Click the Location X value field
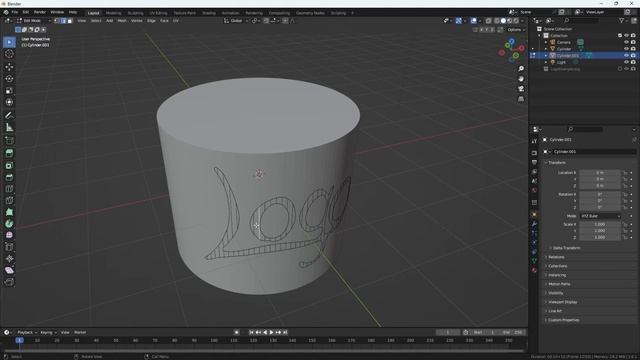The width and height of the screenshot is (640, 360). (600, 173)
